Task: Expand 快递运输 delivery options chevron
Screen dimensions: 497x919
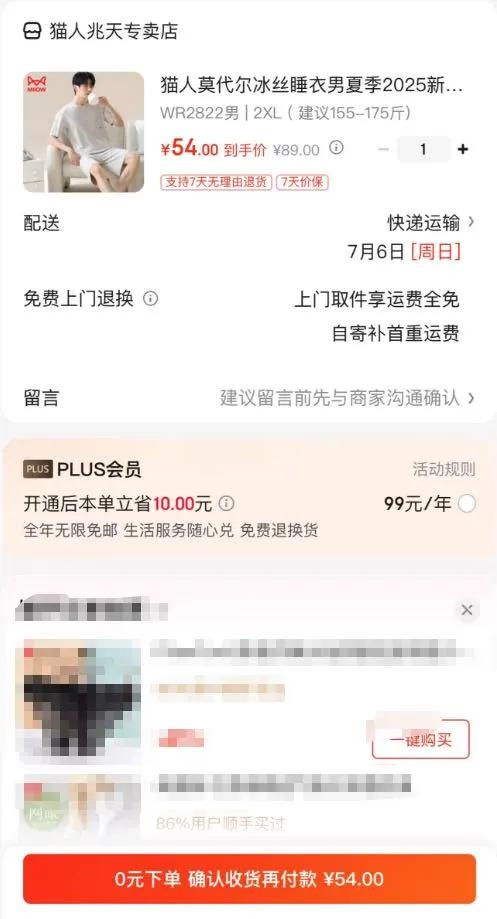Action: pos(471,222)
